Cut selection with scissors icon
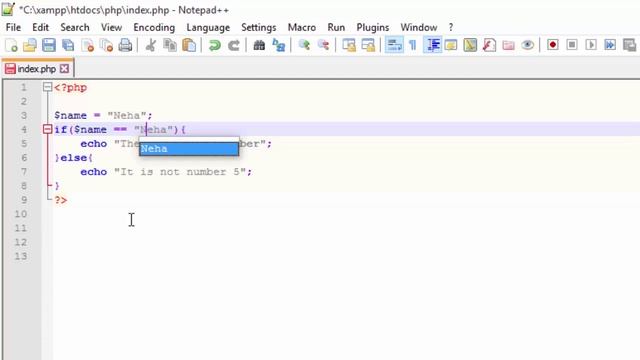 pos(151,45)
